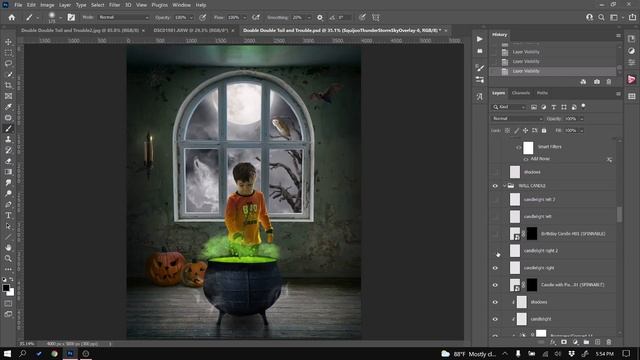Toggle visibility of candlelight right layer
The image size is (640, 360).
click(495, 268)
